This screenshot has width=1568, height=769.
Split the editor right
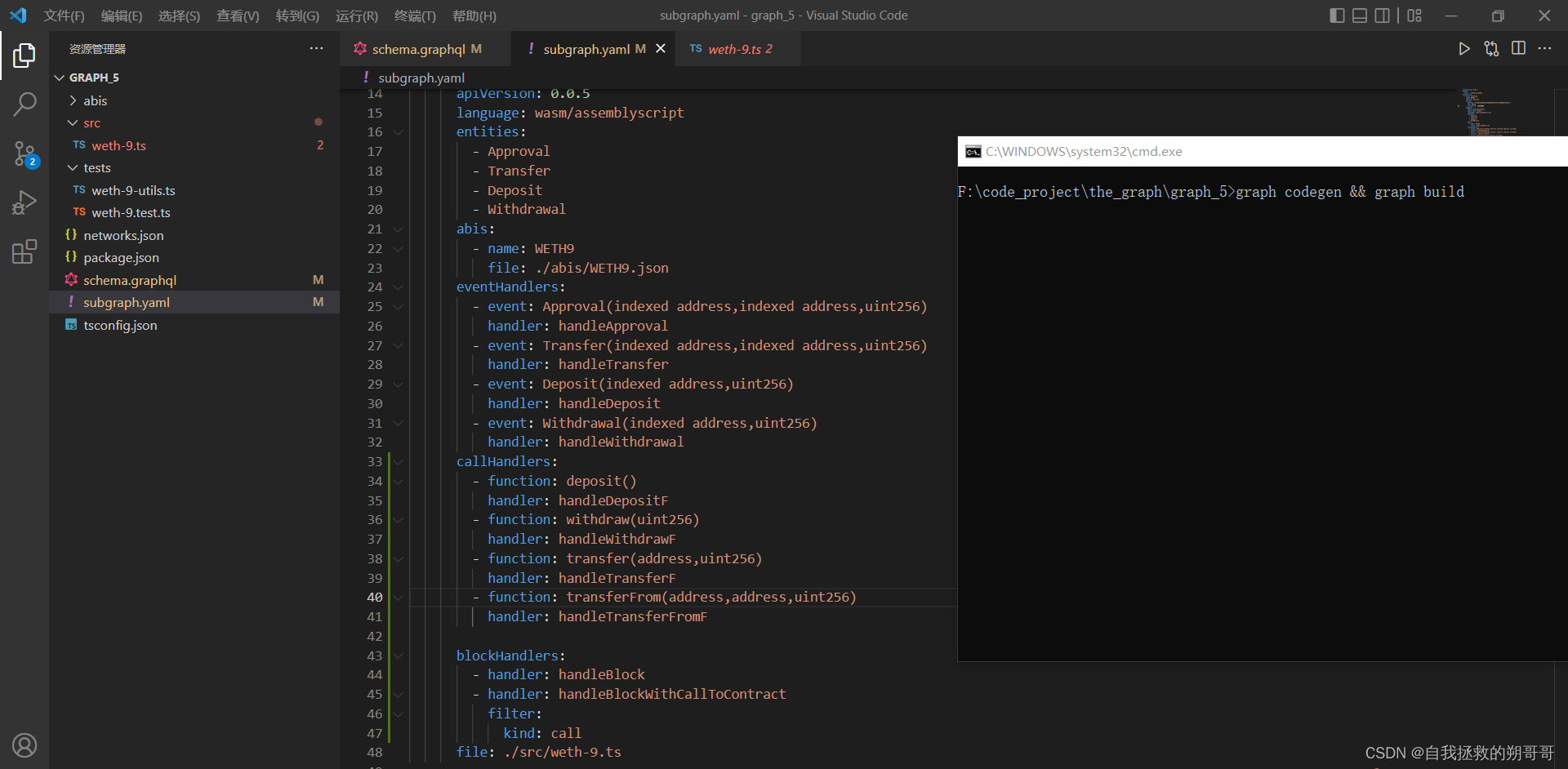click(1518, 49)
